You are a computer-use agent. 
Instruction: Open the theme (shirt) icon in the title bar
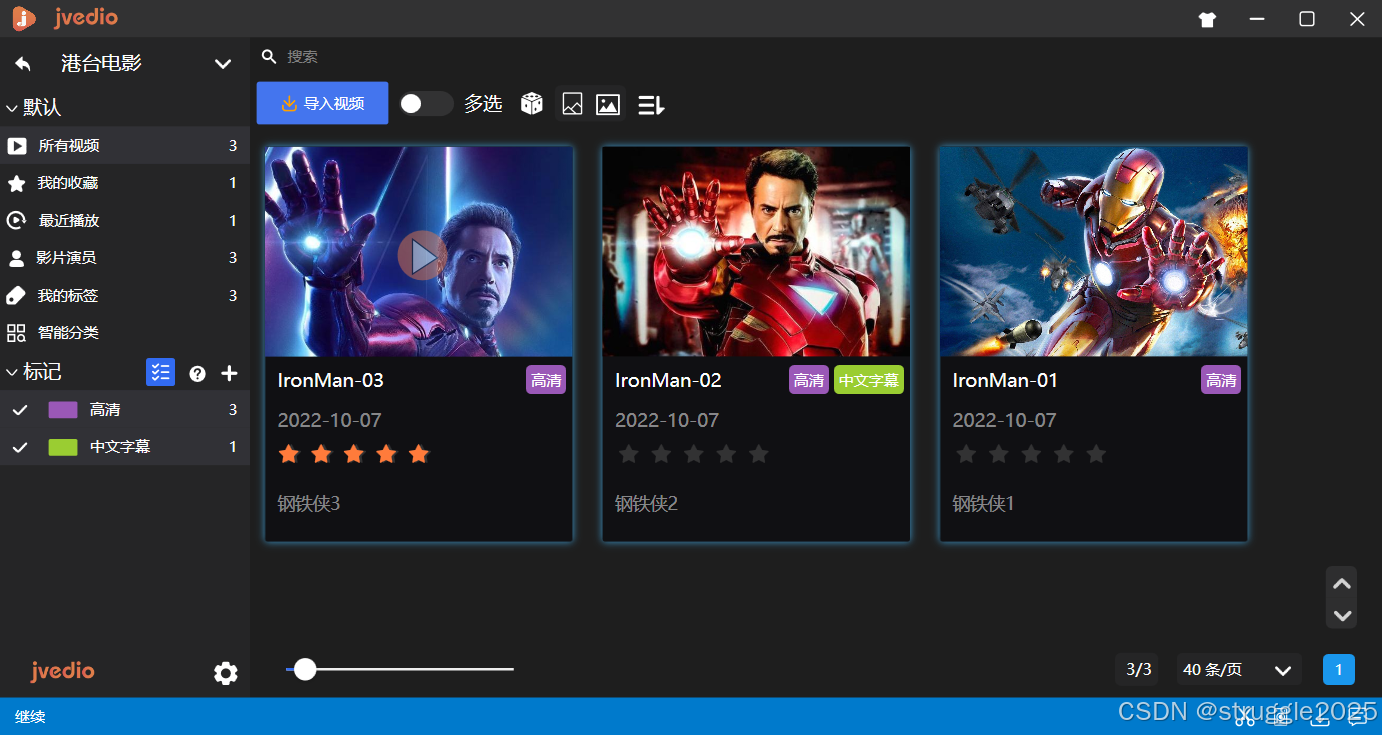coord(1207,19)
